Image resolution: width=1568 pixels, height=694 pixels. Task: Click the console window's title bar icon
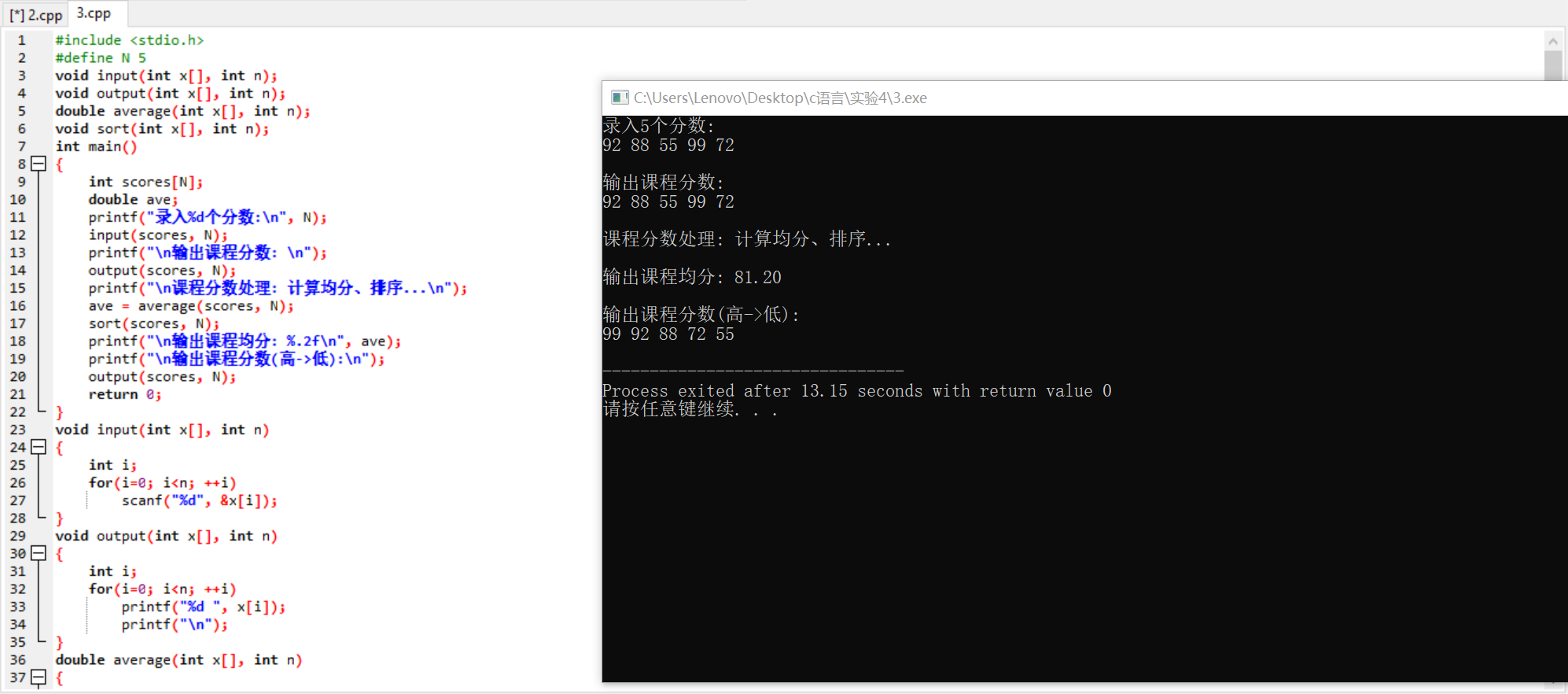click(x=620, y=98)
